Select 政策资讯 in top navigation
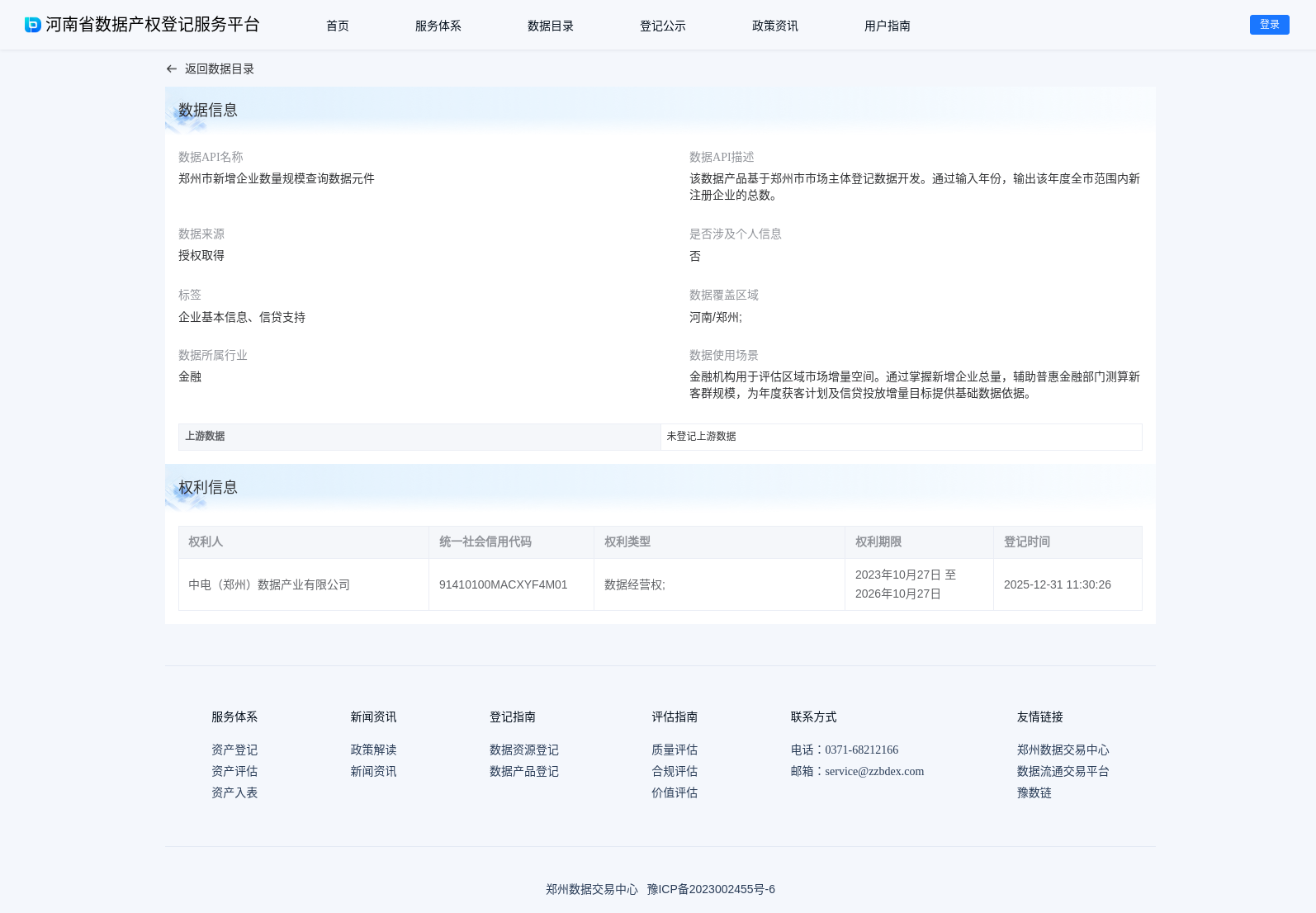This screenshot has width=1316, height=913. click(x=775, y=26)
